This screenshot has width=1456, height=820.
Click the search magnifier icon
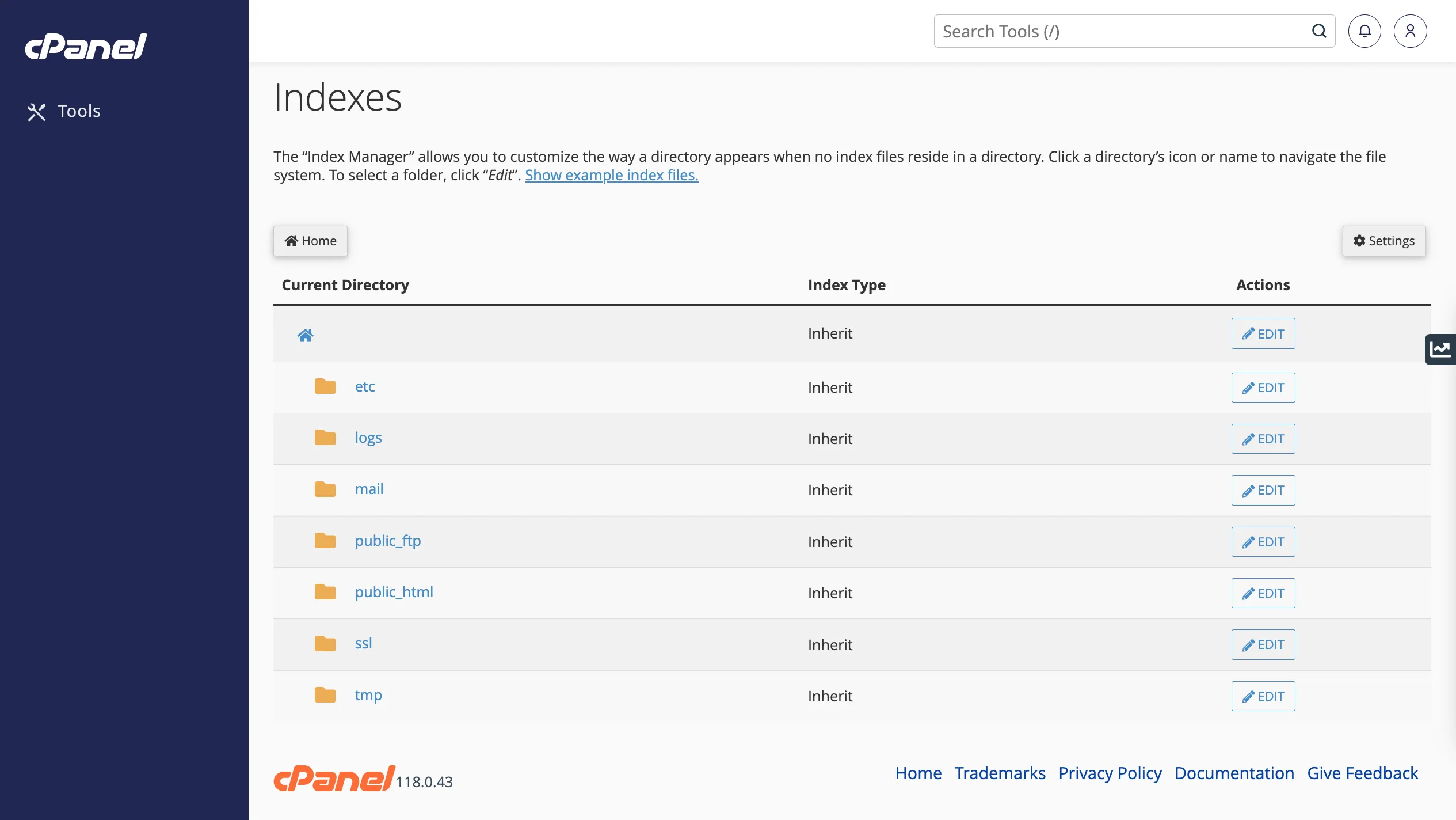[x=1318, y=31]
